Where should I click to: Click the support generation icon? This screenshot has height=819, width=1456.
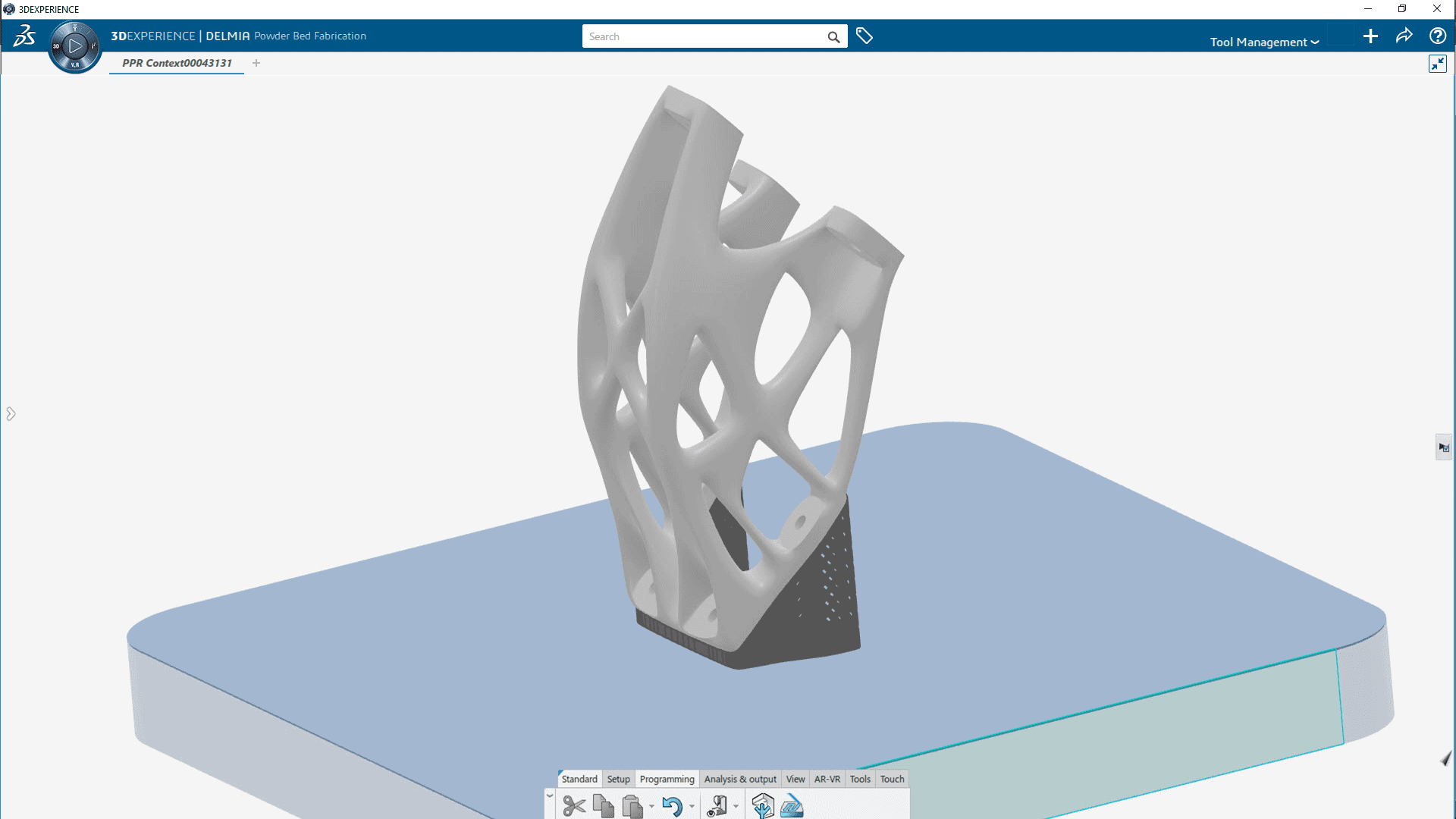coord(763,805)
